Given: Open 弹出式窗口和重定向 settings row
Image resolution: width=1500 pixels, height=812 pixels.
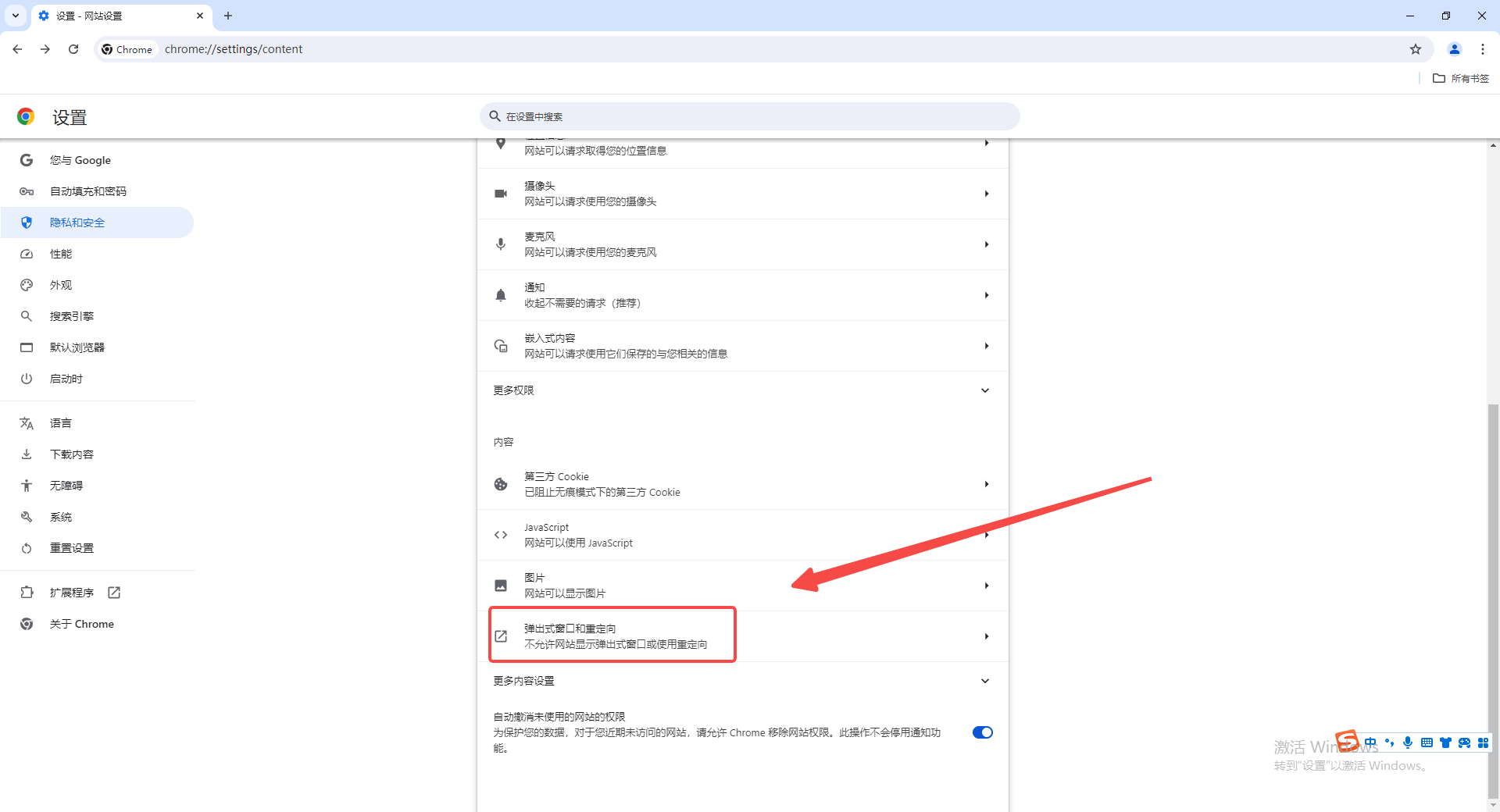Looking at the screenshot, I should click(x=743, y=636).
